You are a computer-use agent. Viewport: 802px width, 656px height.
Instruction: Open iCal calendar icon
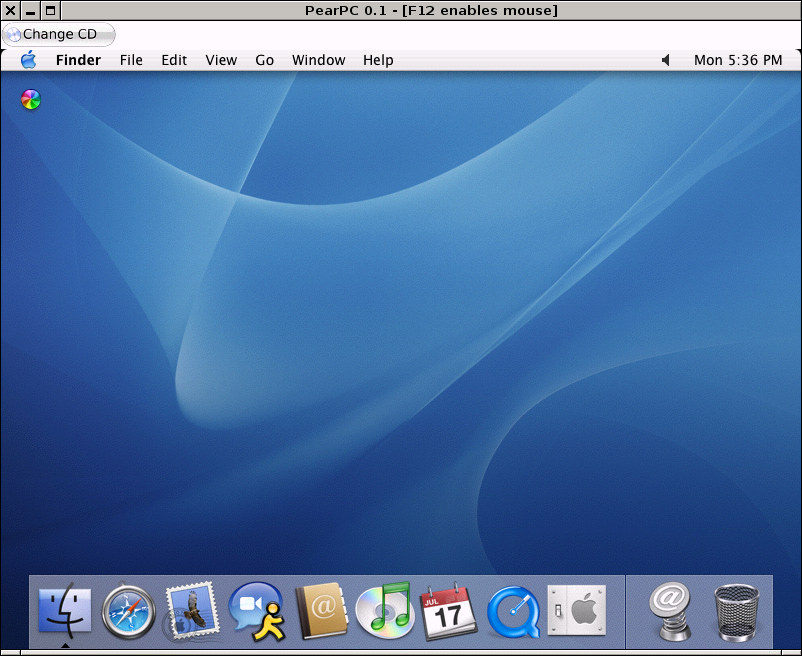pos(449,610)
